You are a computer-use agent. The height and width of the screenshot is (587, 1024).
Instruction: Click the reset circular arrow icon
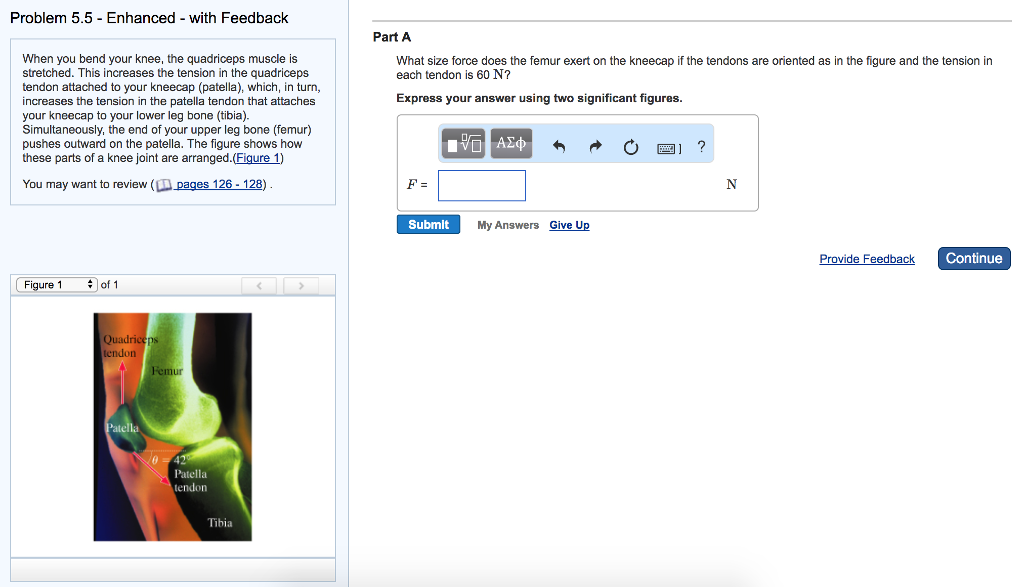tap(631, 148)
